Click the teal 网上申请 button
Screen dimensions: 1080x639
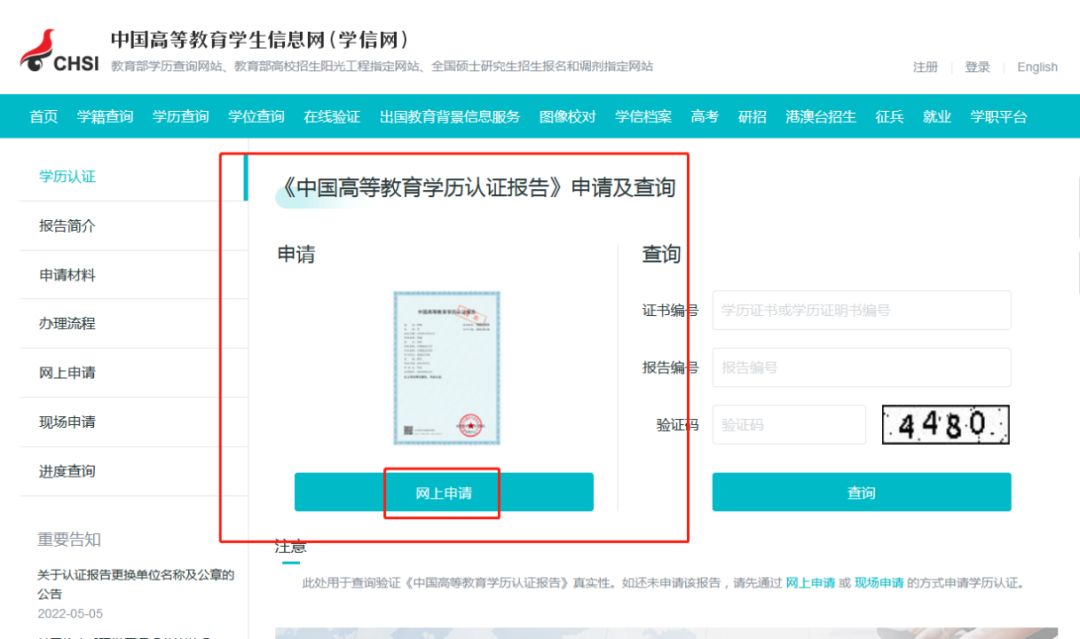[444, 492]
